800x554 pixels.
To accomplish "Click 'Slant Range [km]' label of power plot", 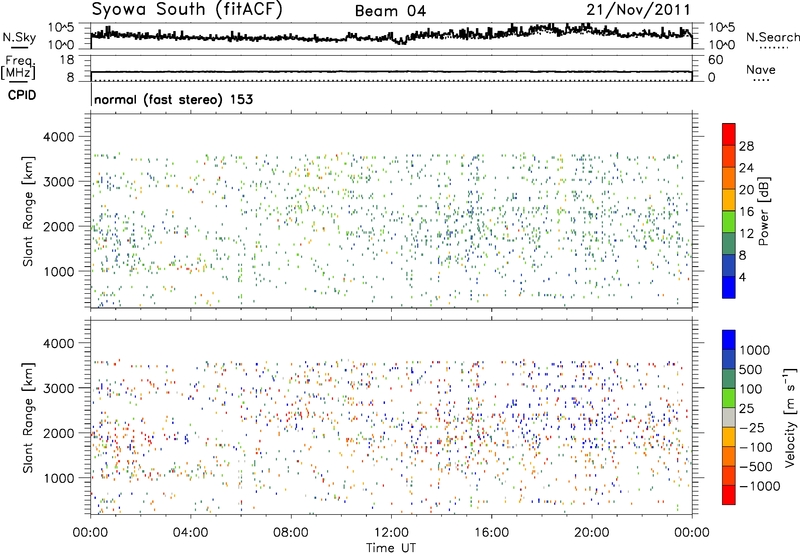I will coord(28,211).
